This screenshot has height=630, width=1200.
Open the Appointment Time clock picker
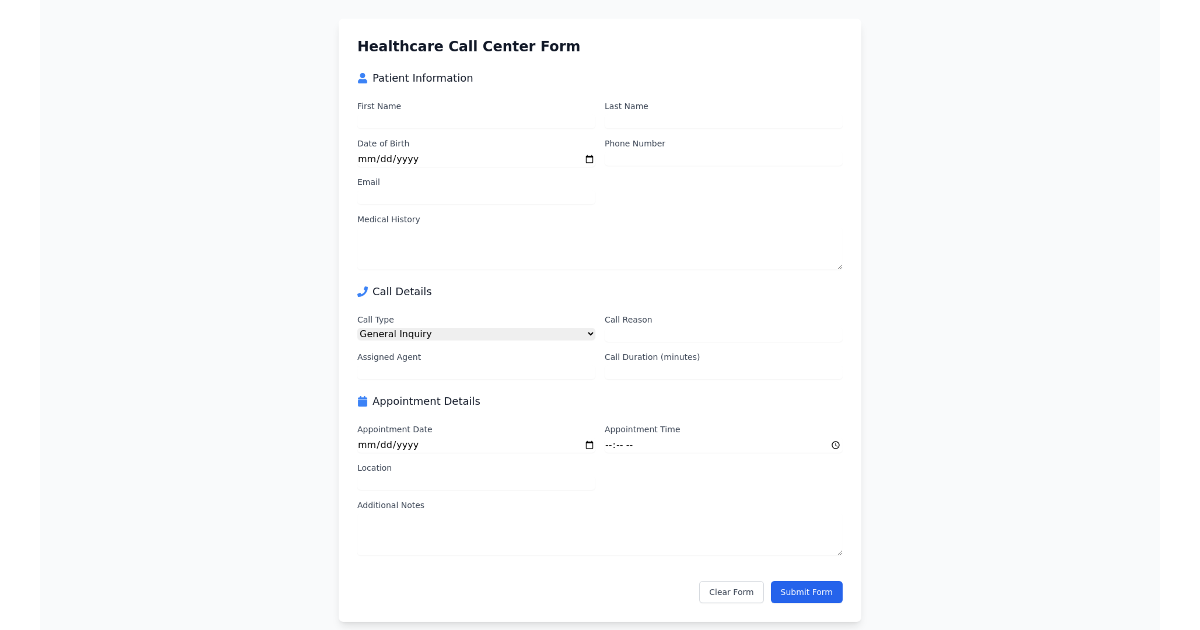coord(836,445)
